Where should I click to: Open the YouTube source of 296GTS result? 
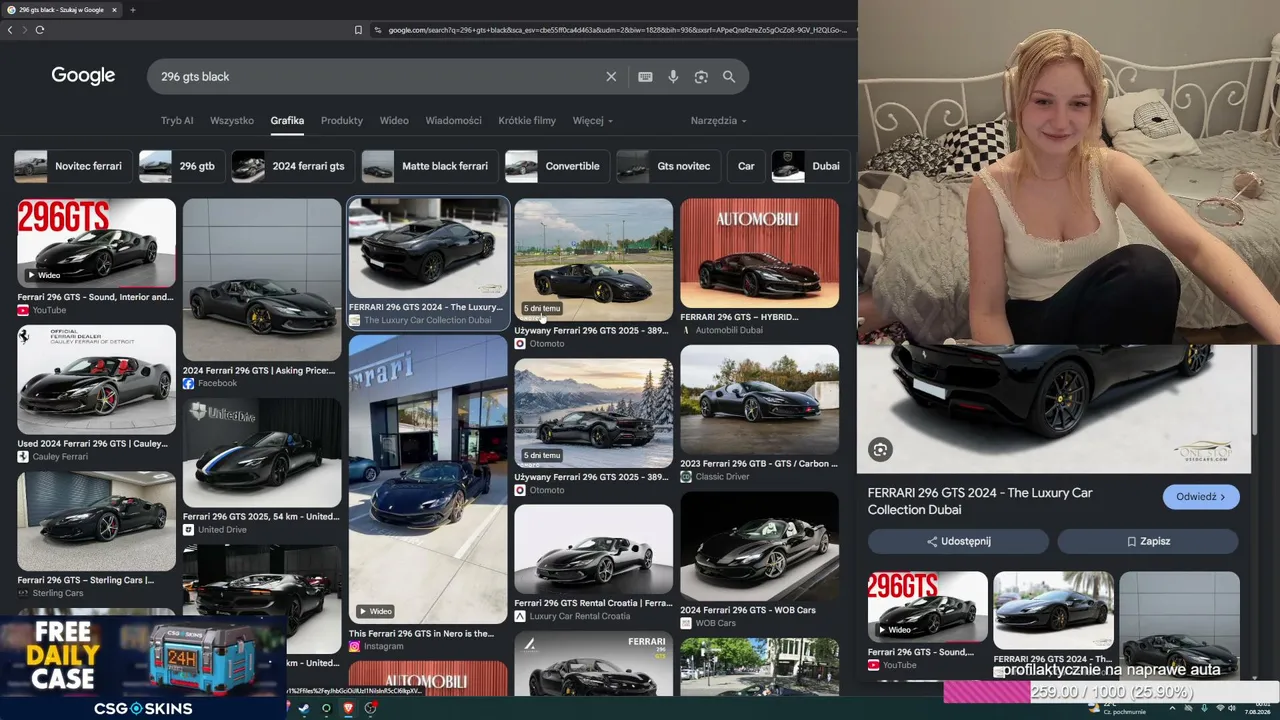coord(42,310)
